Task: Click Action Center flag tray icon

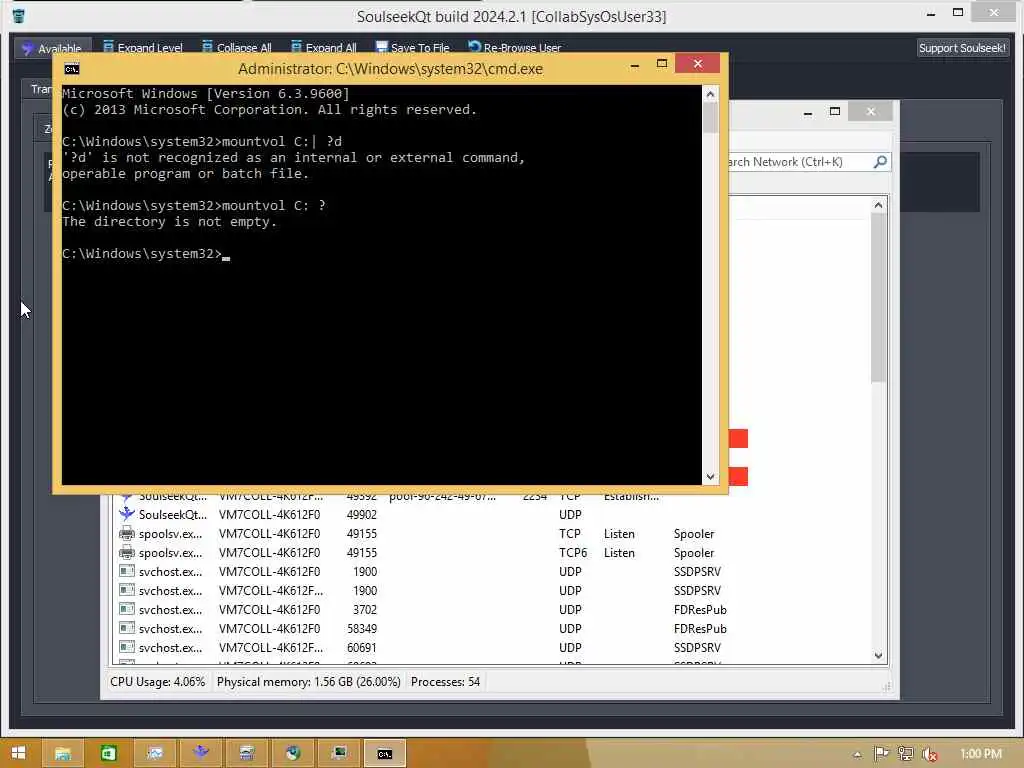Action: 881,753
